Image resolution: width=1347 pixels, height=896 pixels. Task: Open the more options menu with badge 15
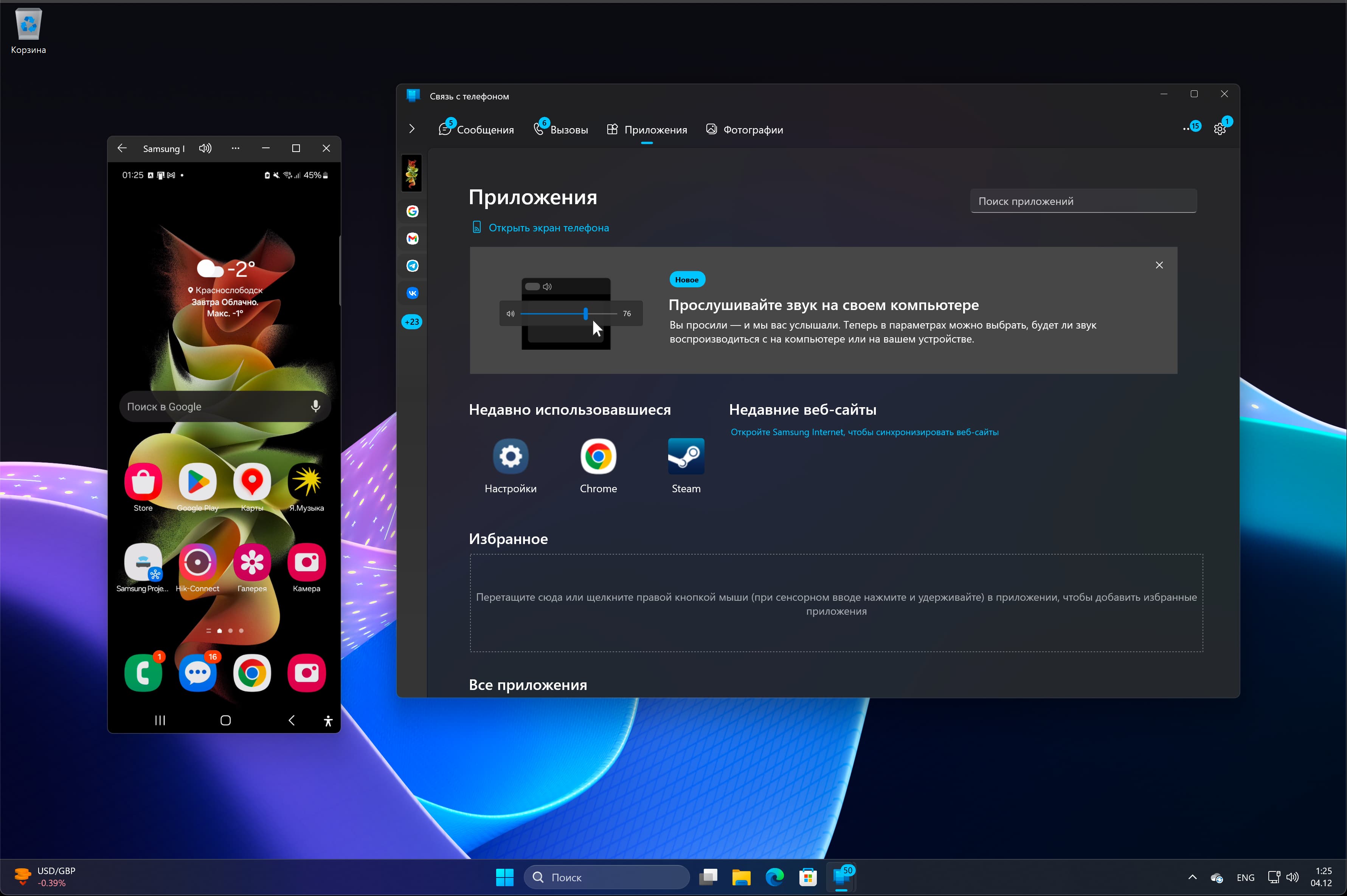[x=1192, y=128]
